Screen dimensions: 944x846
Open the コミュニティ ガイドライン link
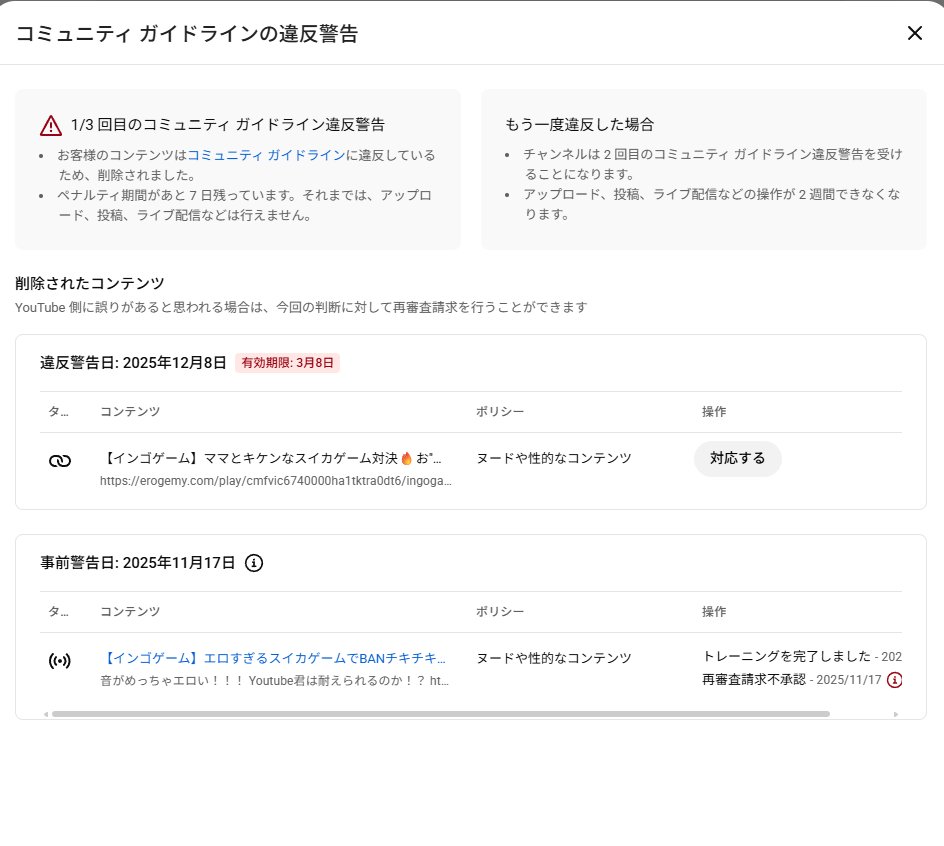(x=266, y=155)
